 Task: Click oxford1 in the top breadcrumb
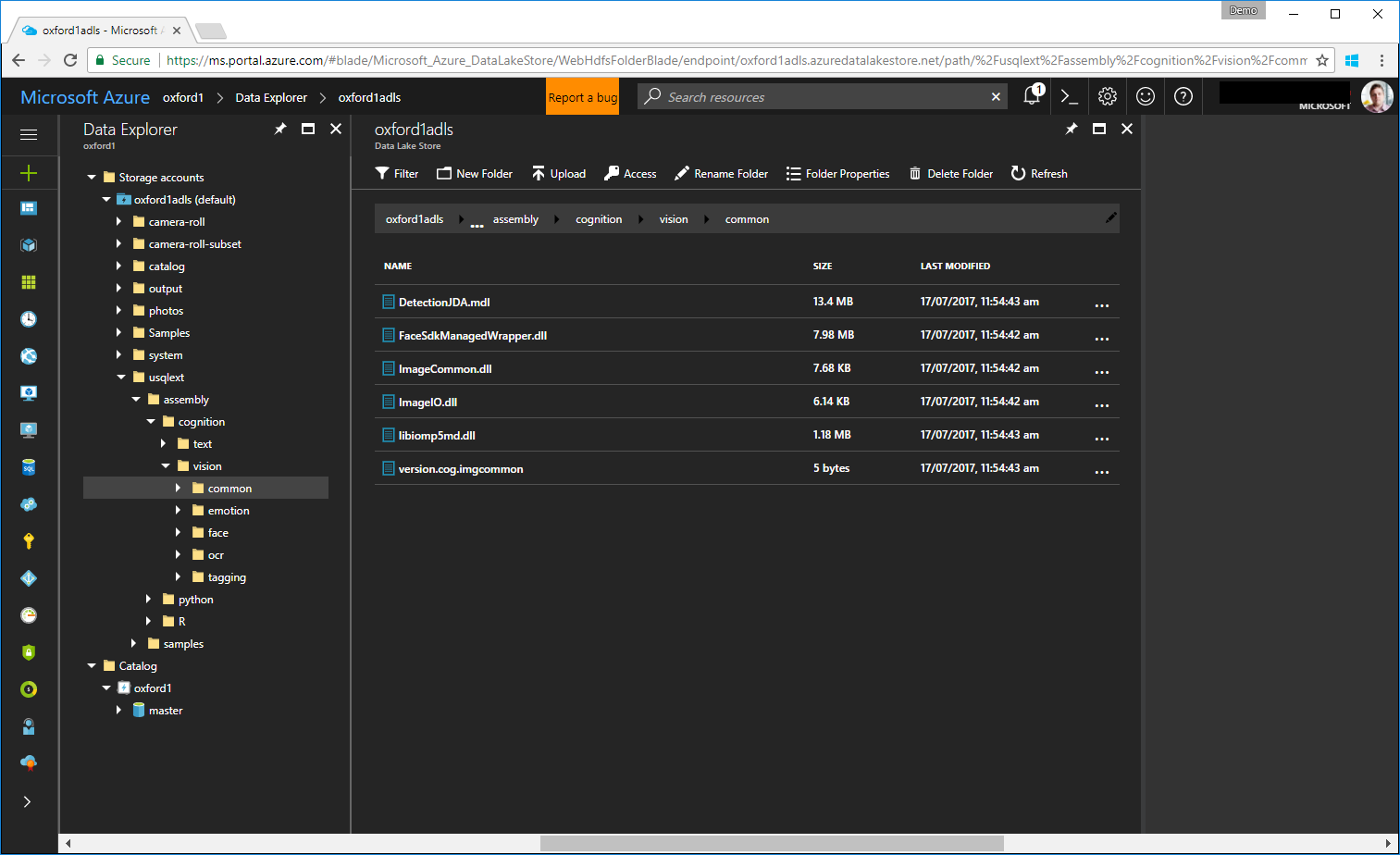pos(183,97)
